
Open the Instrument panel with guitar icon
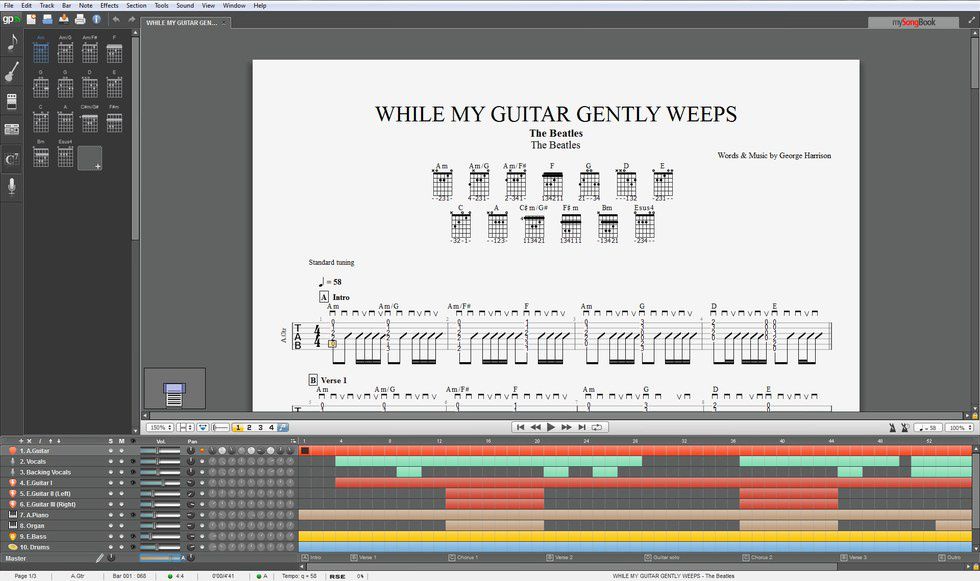(12, 71)
